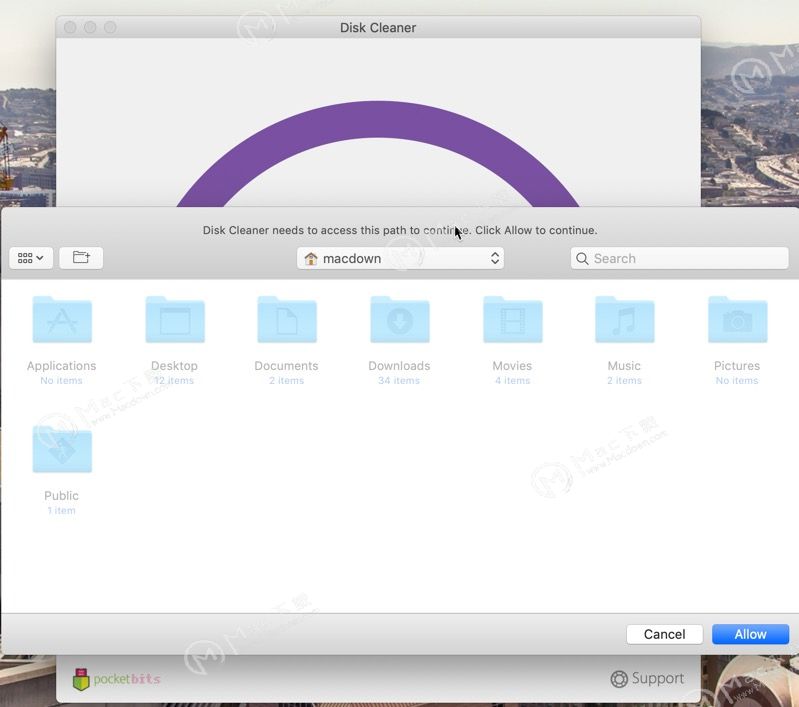
Task: Select the 'Pictures' folder label
Action: [737, 365]
